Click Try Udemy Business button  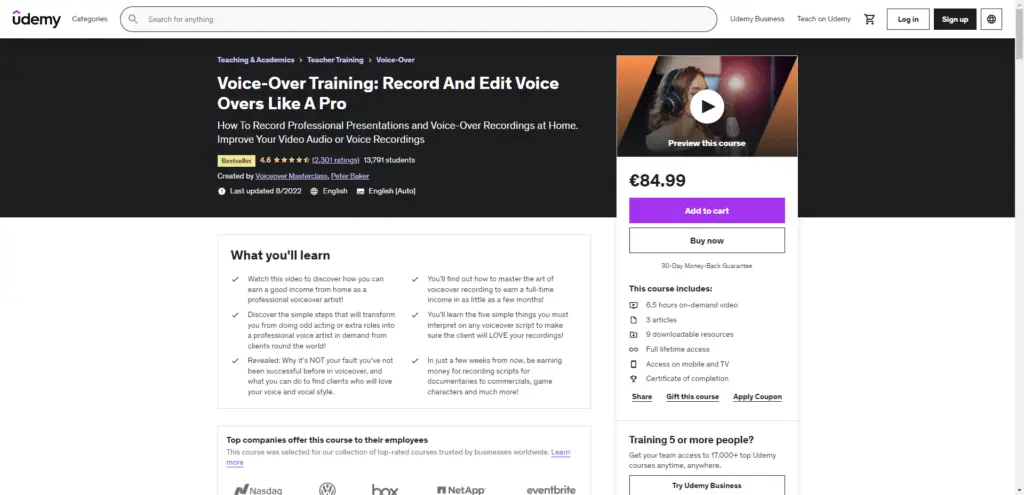coord(707,485)
